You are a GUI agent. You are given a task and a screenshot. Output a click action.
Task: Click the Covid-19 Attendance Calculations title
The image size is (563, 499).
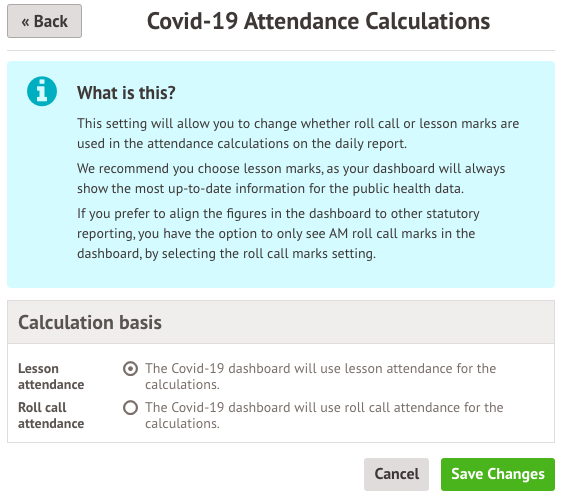coord(318,21)
